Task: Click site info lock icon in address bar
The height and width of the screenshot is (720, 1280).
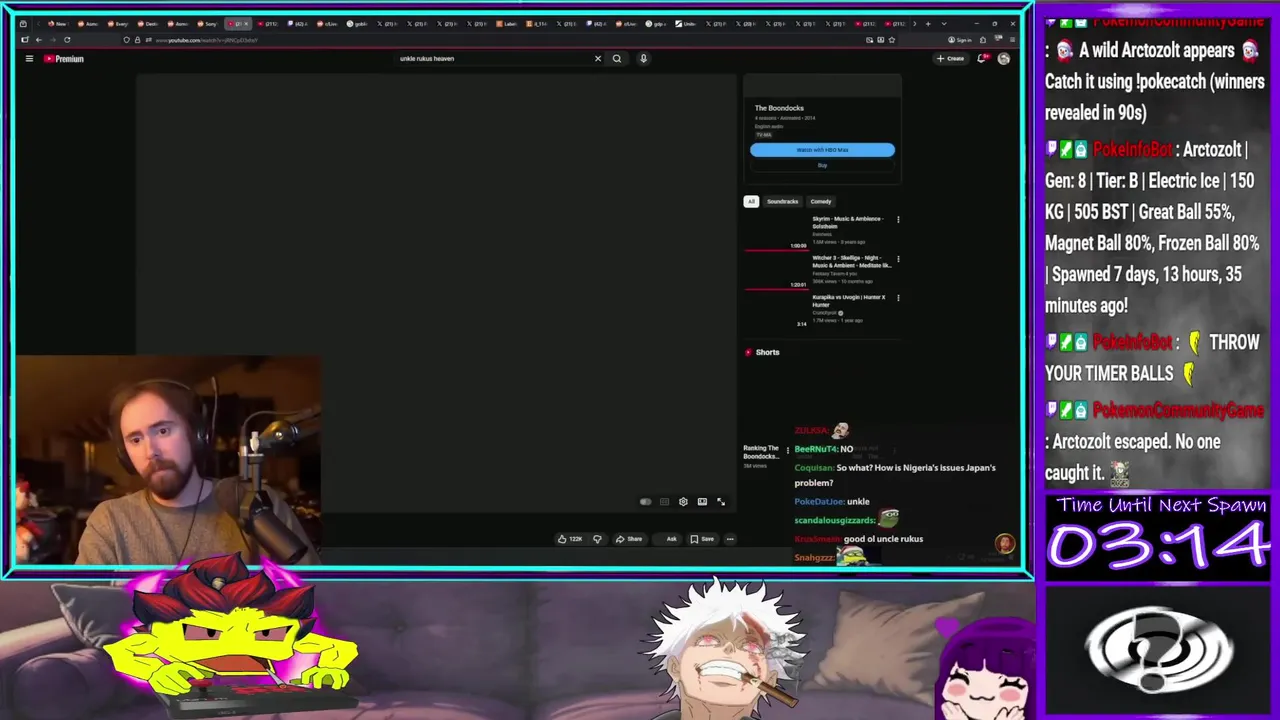Action: (137, 40)
